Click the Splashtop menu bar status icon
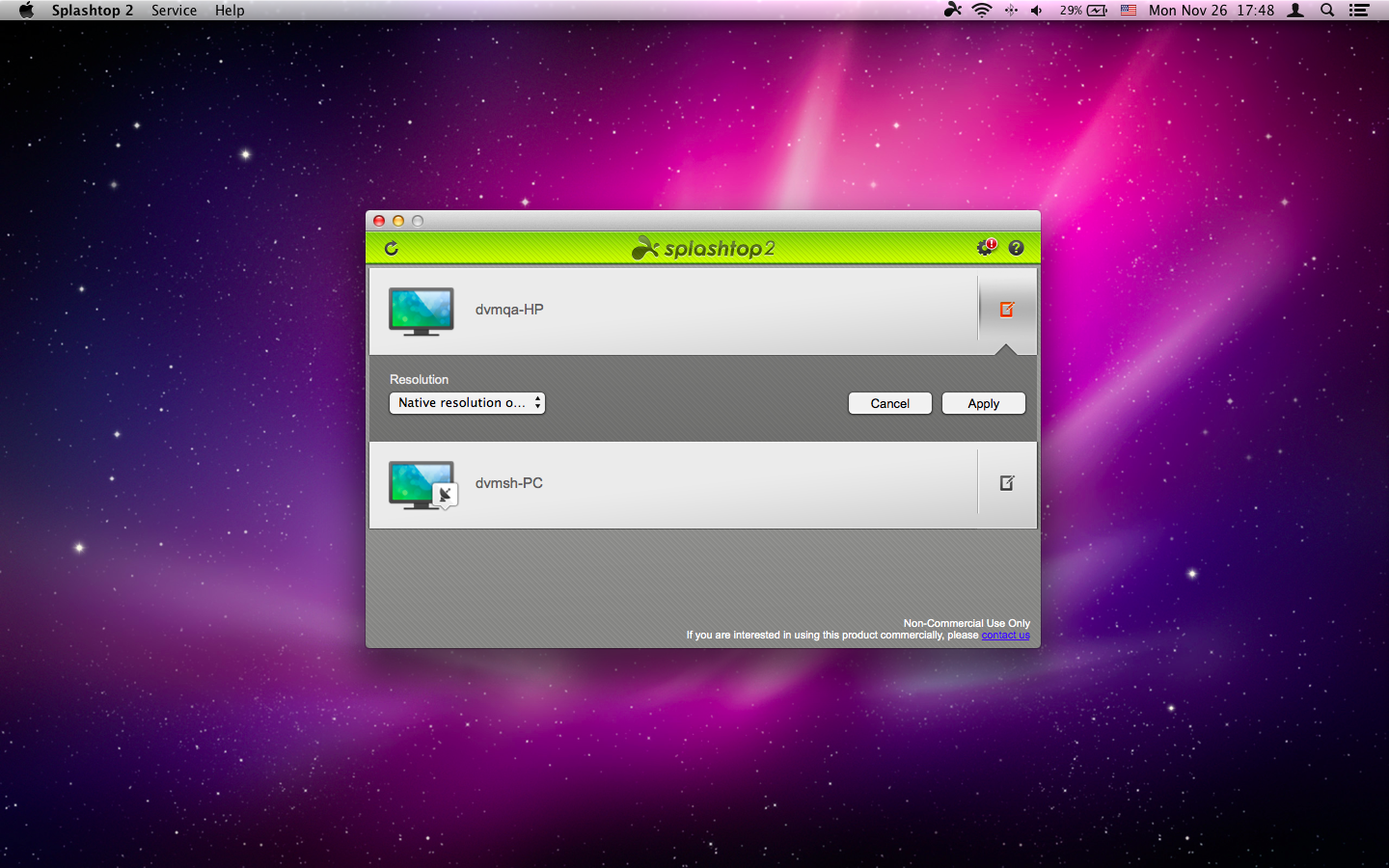Screen dimensions: 1389x868 tap(953, 11)
